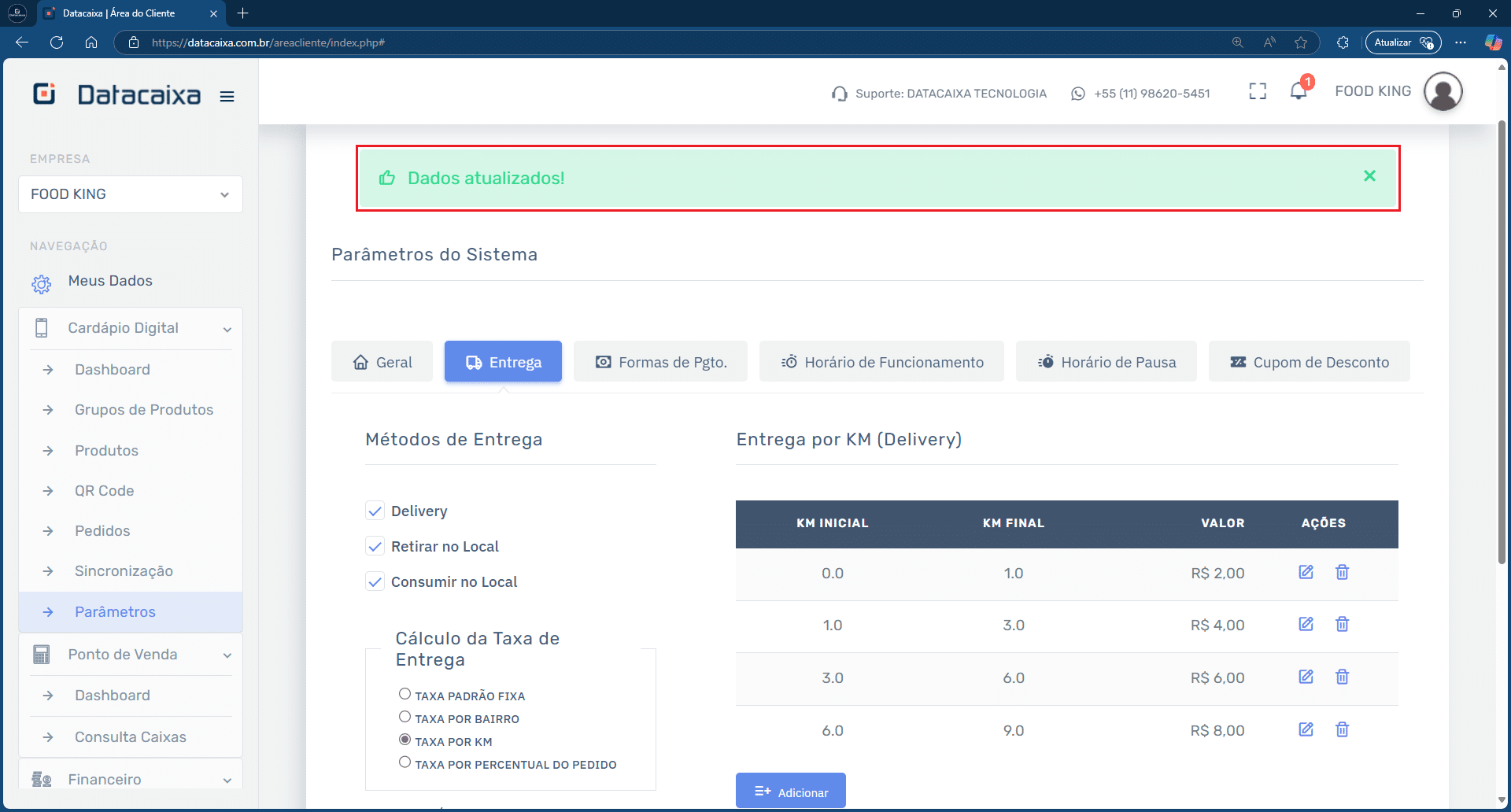Dismiss the Dados atualizados alert
This screenshot has width=1511, height=812.
pyautogui.click(x=1369, y=176)
